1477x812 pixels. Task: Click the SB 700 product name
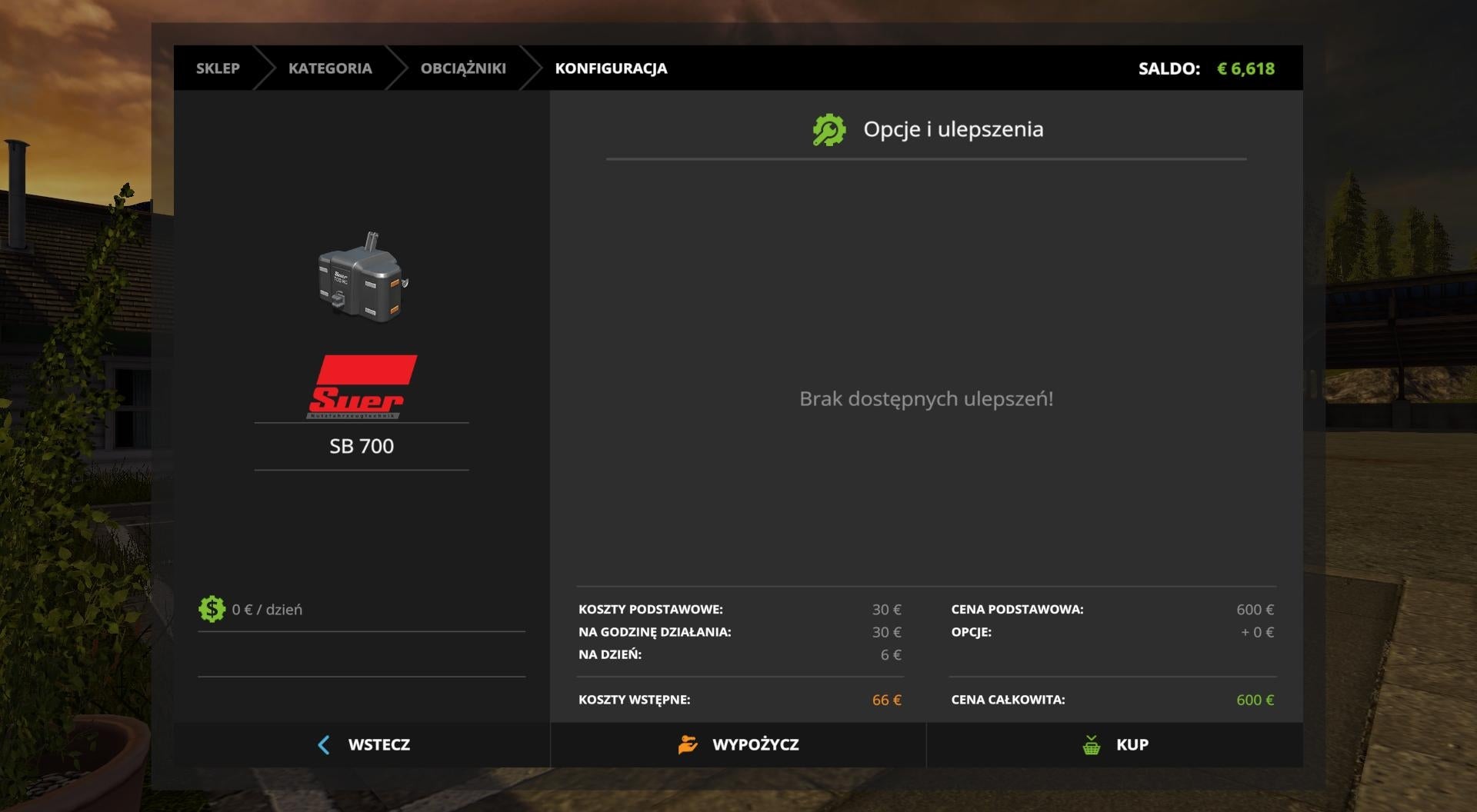(362, 446)
